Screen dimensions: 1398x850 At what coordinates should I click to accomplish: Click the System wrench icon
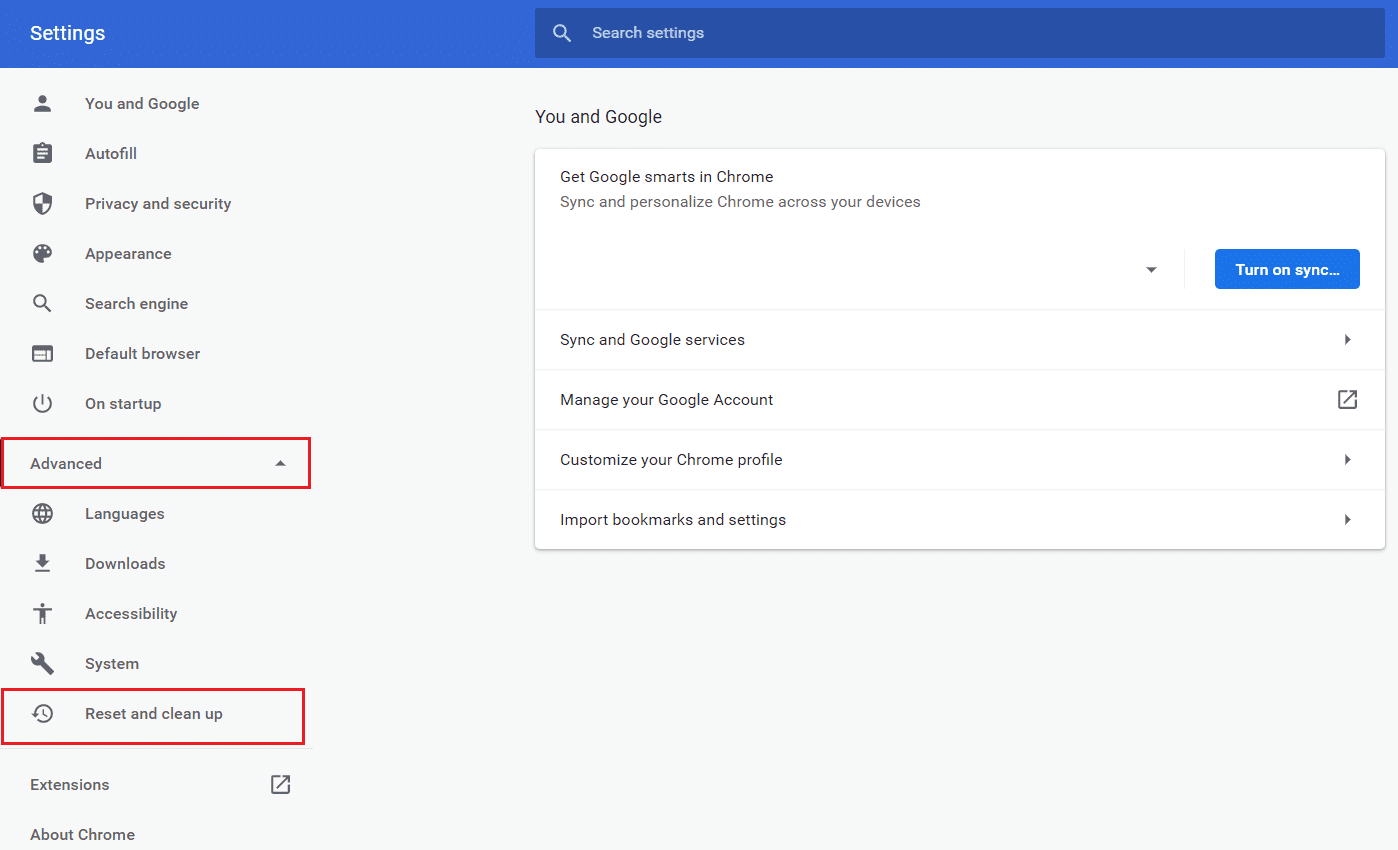click(x=42, y=663)
